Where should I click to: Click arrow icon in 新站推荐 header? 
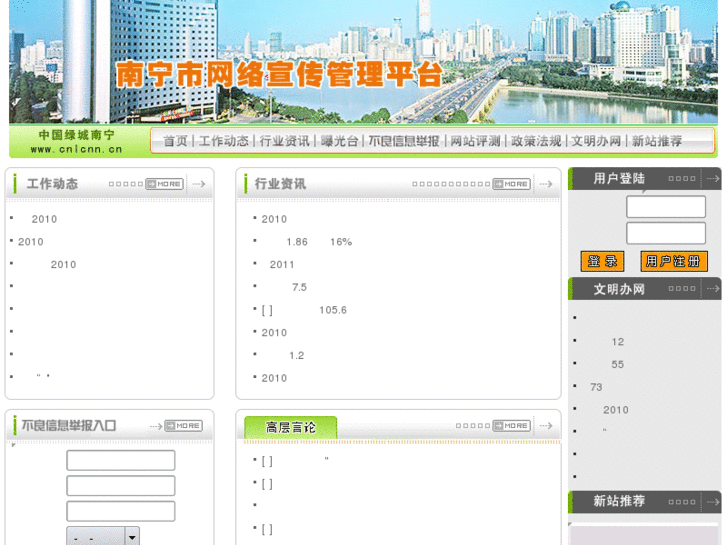[713, 501]
